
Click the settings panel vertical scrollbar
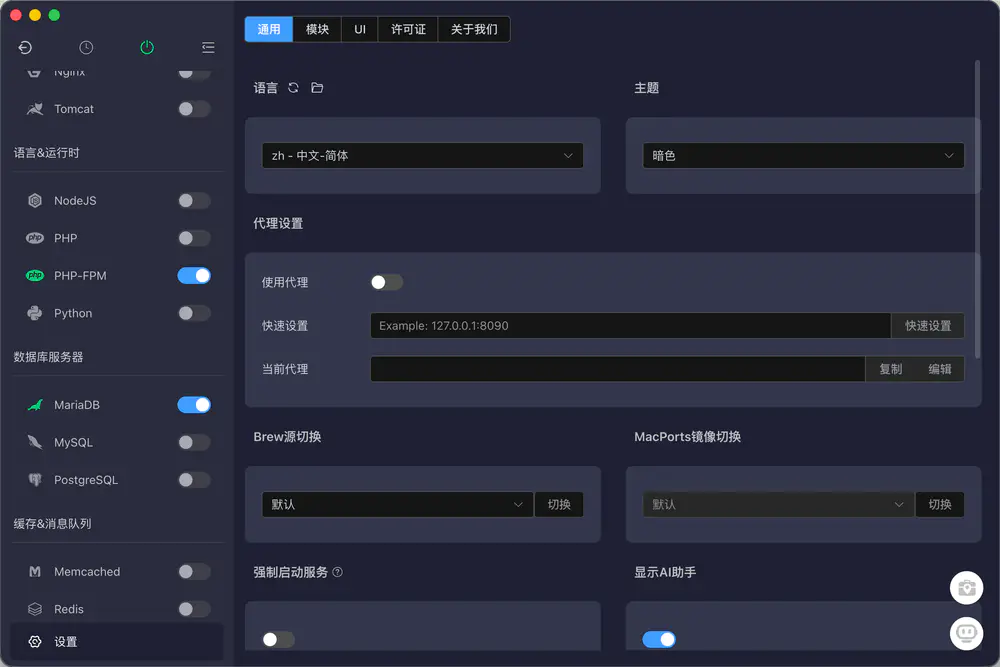point(977,209)
